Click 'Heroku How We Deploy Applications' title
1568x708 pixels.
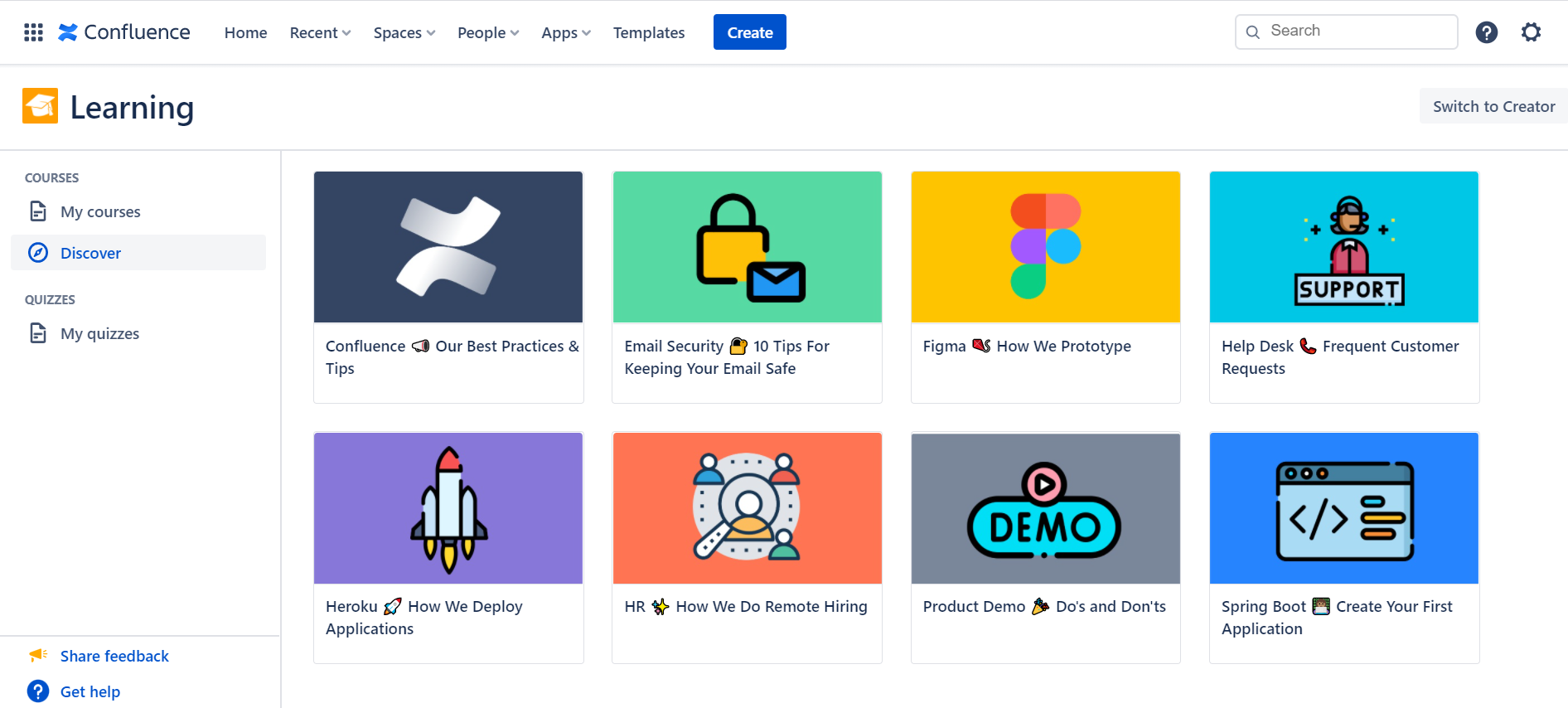[424, 618]
